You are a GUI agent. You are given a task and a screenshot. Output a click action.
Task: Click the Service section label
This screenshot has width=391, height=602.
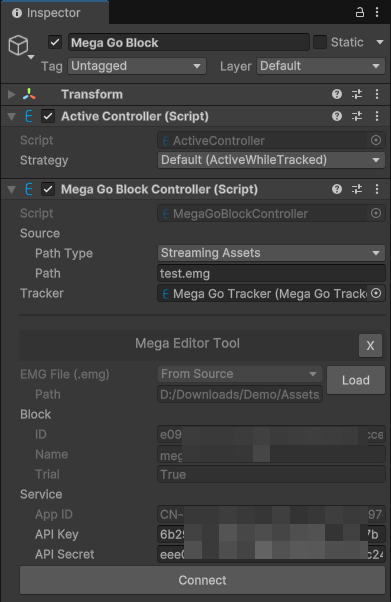coord(41,494)
